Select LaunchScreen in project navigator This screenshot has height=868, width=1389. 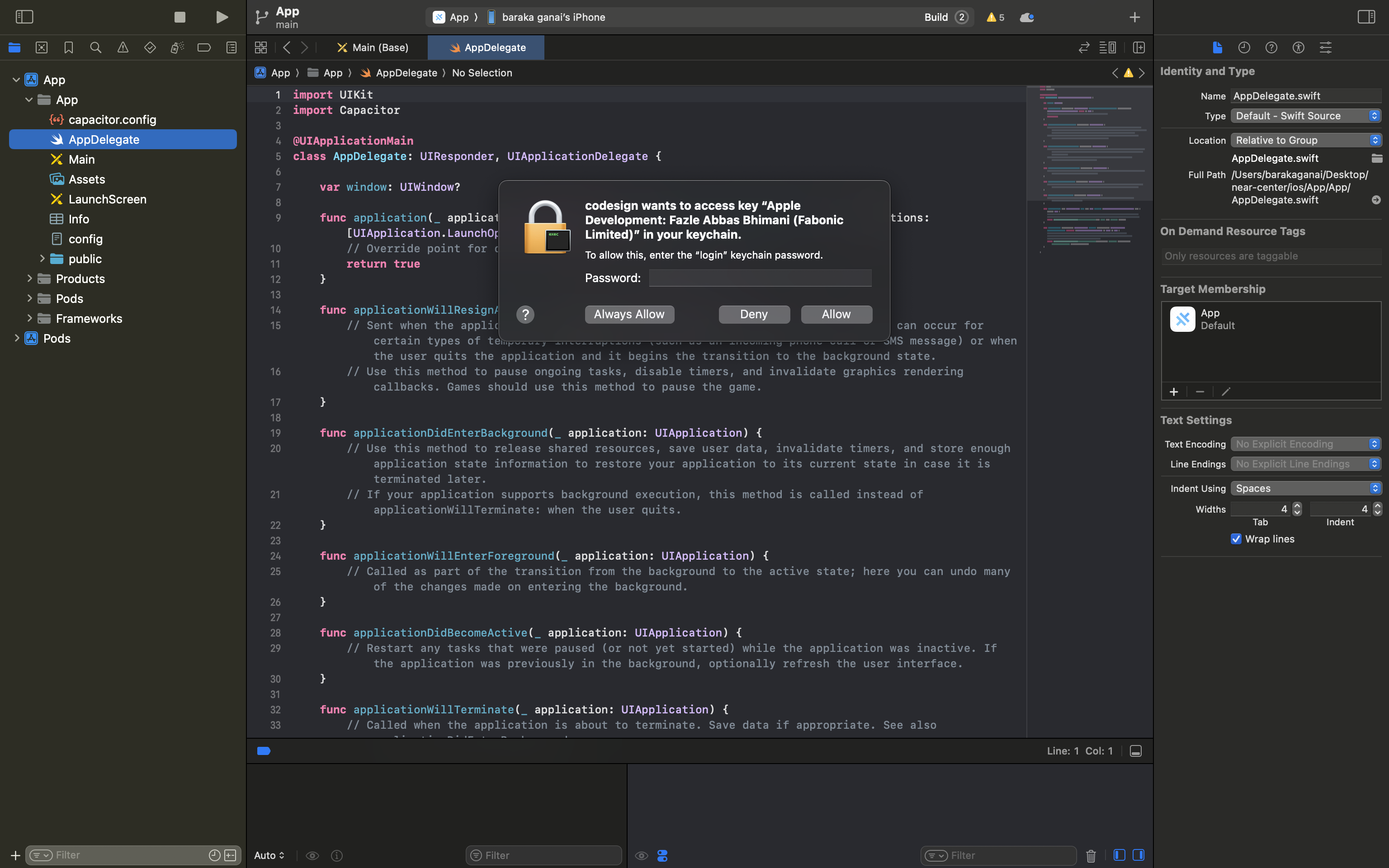[x=107, y=199]
